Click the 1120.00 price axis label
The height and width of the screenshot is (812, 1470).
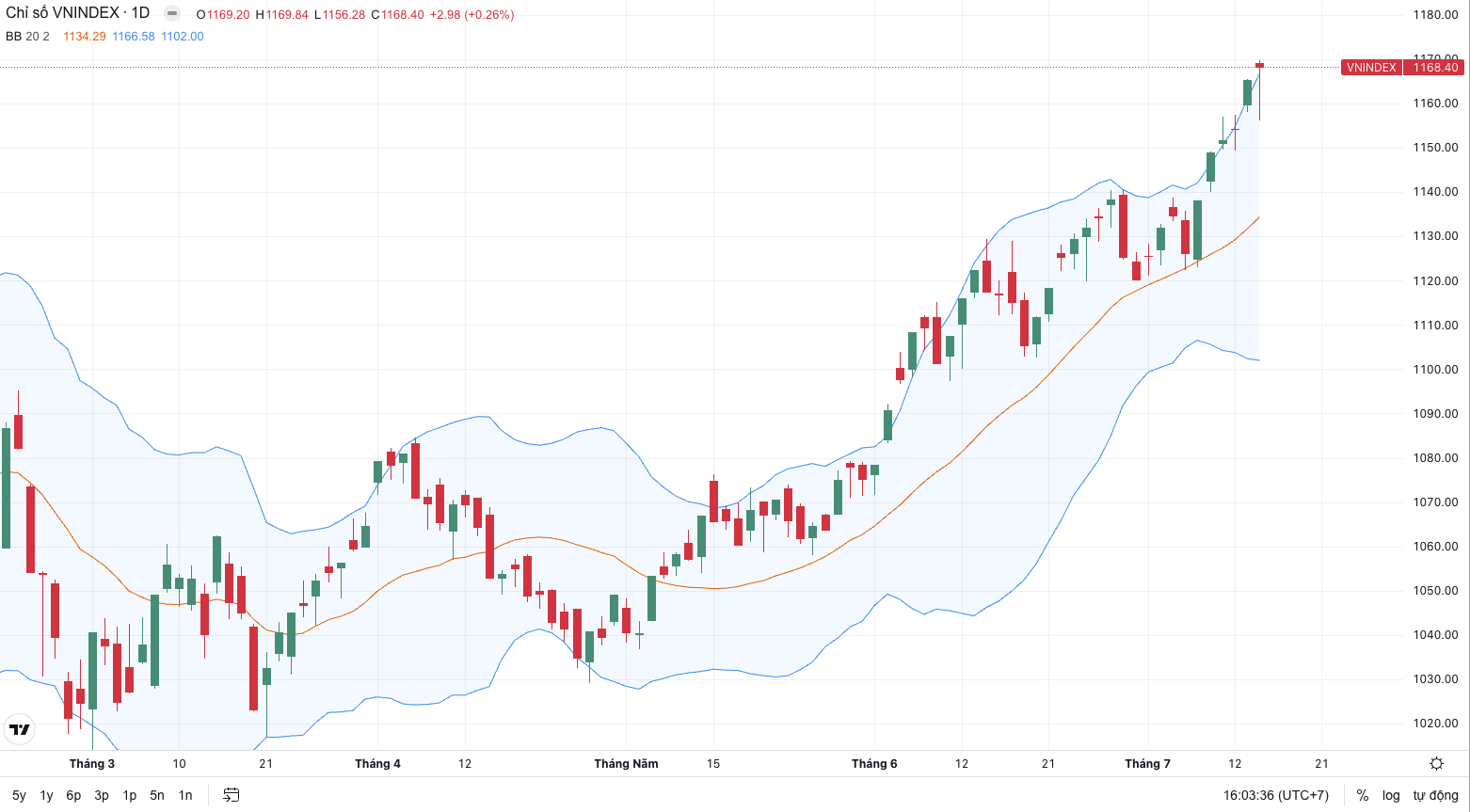[1435, 281]
